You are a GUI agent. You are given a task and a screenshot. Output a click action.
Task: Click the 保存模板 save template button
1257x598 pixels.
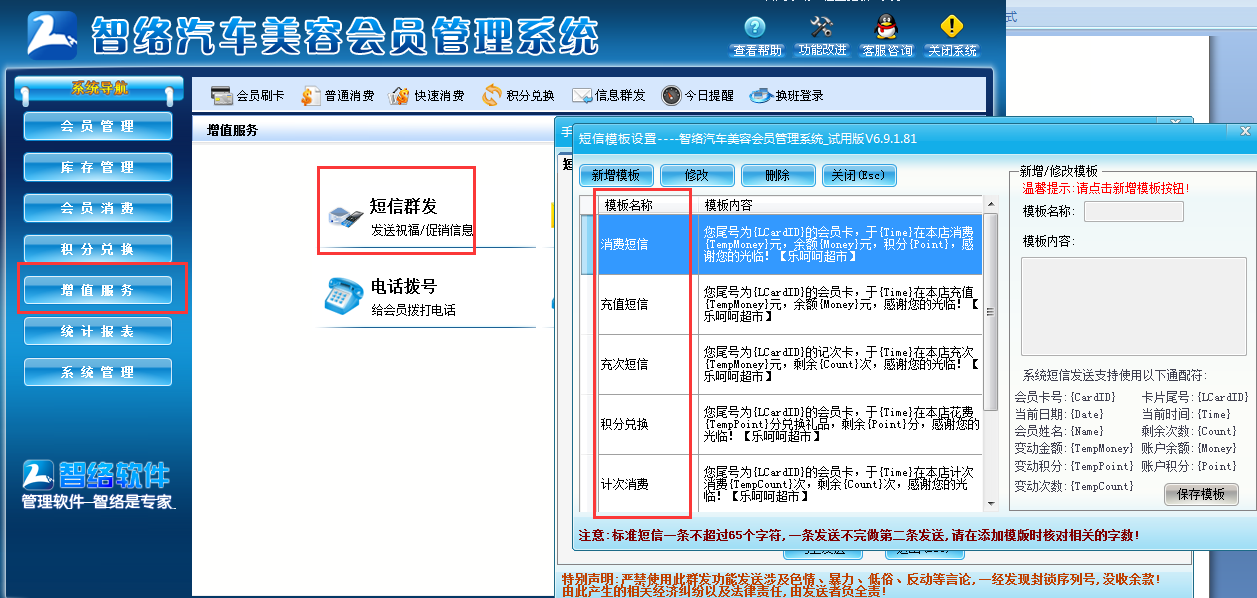tap(1200, 494)
